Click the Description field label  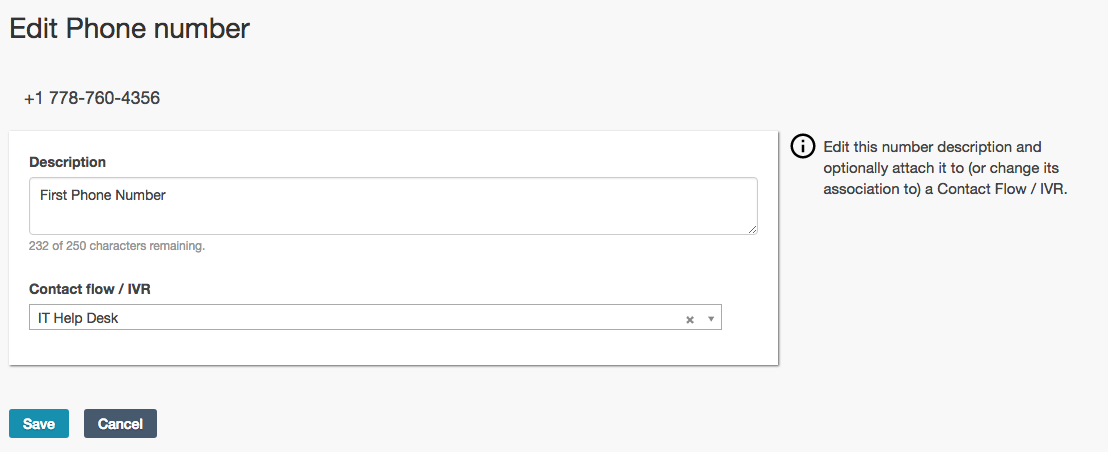[67, 162]
